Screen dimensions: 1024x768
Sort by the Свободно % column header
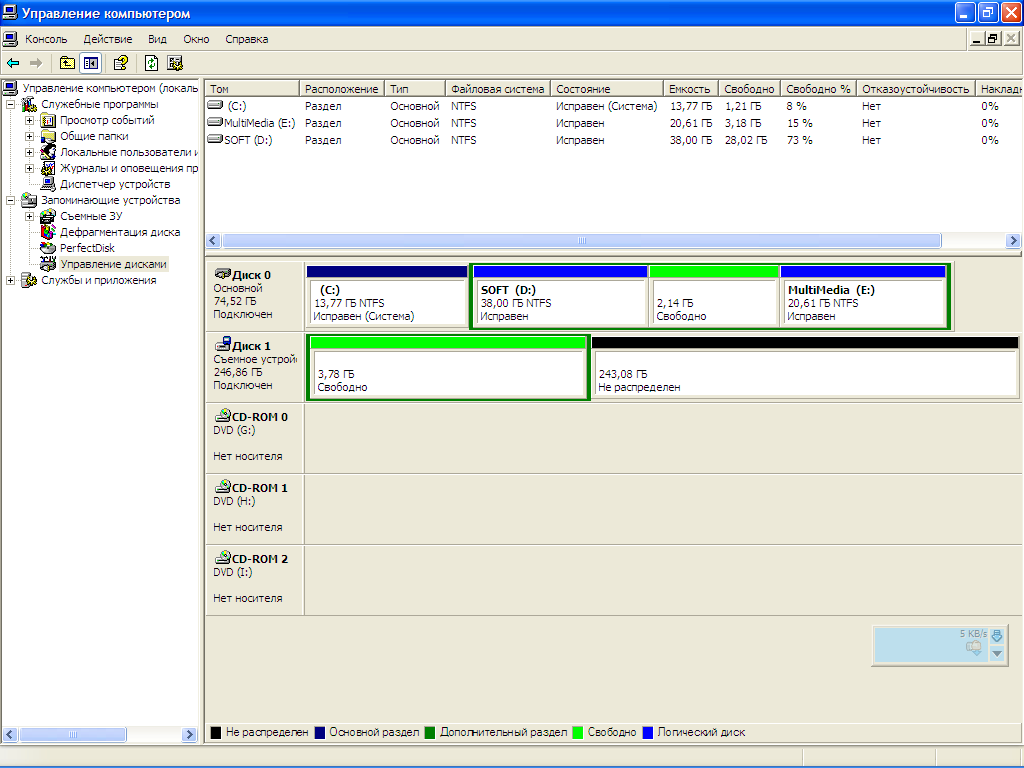coord(817,89)
